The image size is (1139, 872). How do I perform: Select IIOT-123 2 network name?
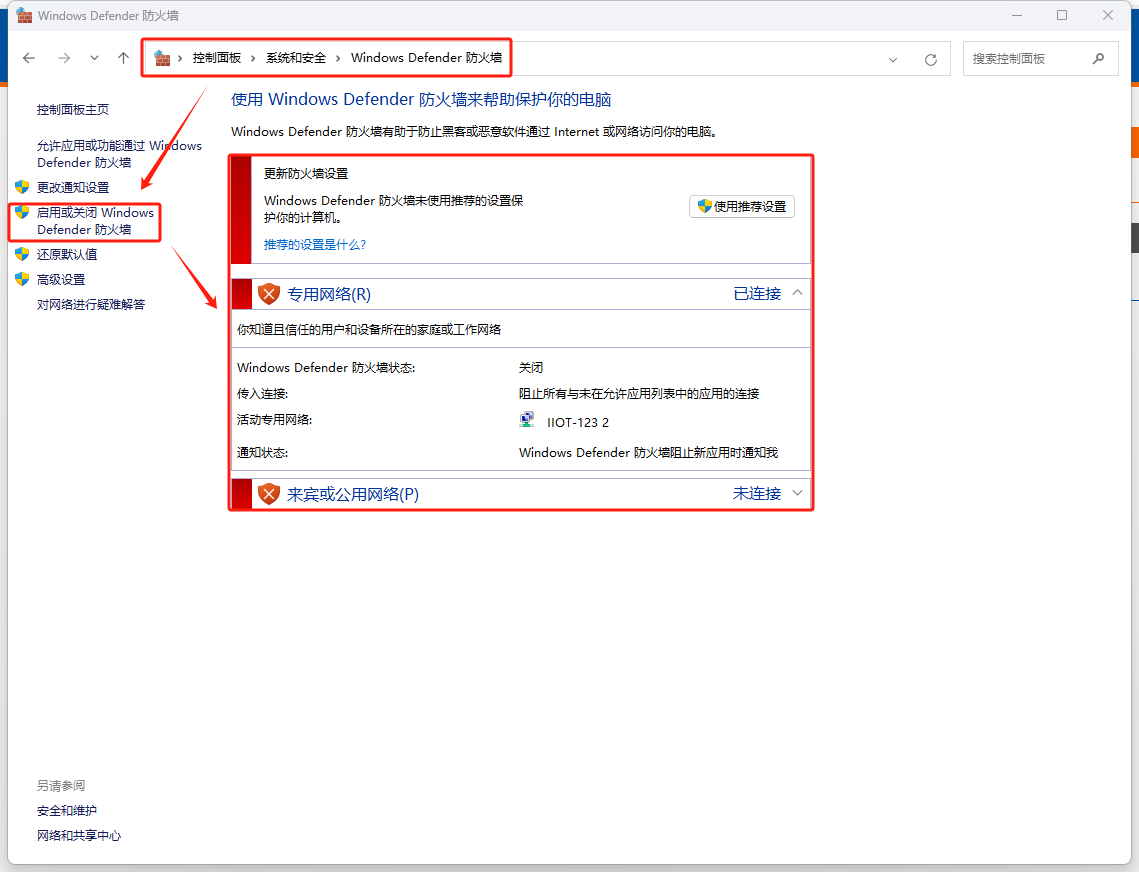tap(578, 422)
